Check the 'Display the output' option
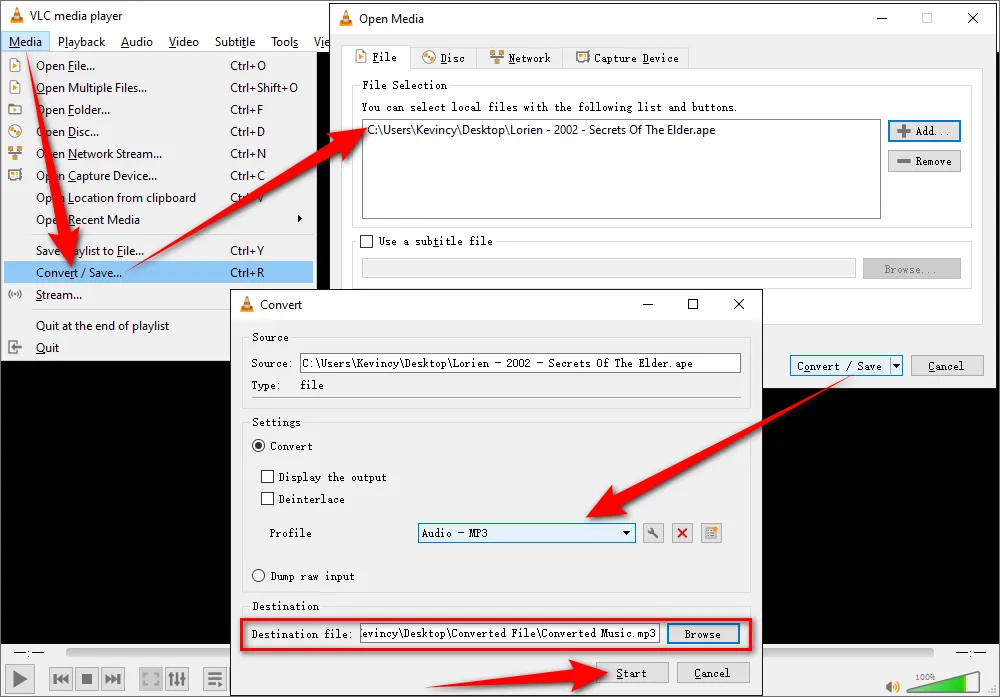 click(267, 477)
